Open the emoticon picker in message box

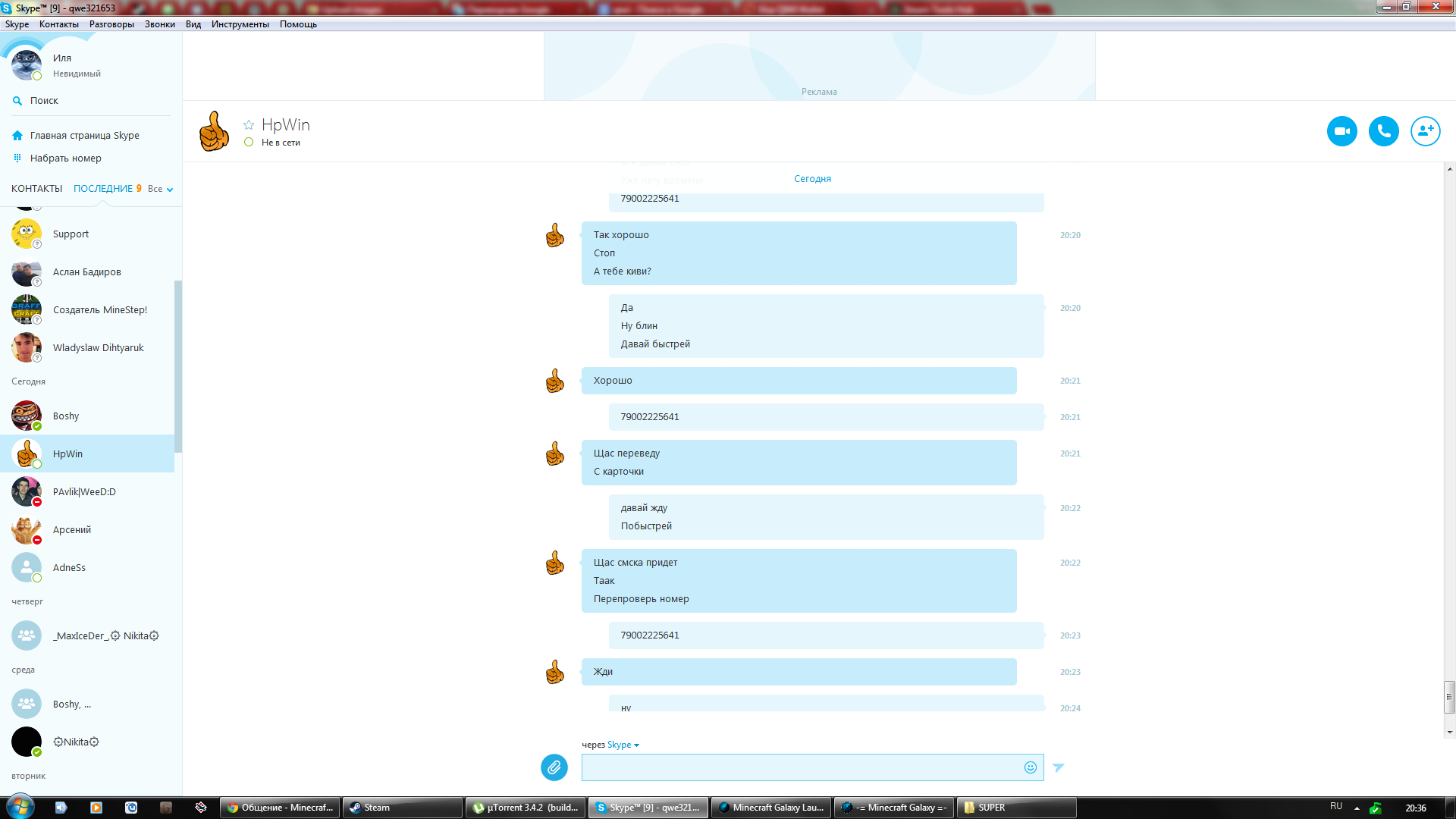pyautogui.click(x=1030, y=767)
